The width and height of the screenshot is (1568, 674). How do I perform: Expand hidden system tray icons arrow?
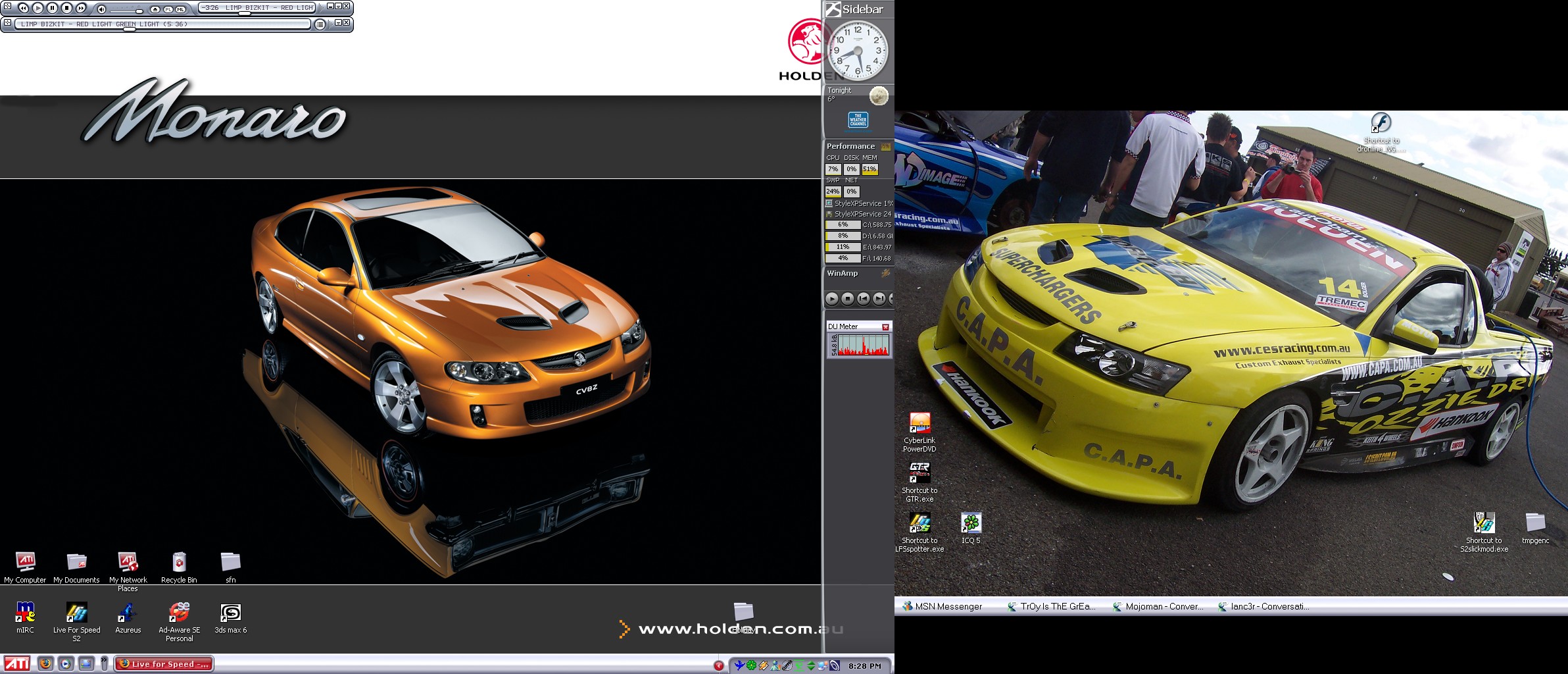(x=719, y=665)
